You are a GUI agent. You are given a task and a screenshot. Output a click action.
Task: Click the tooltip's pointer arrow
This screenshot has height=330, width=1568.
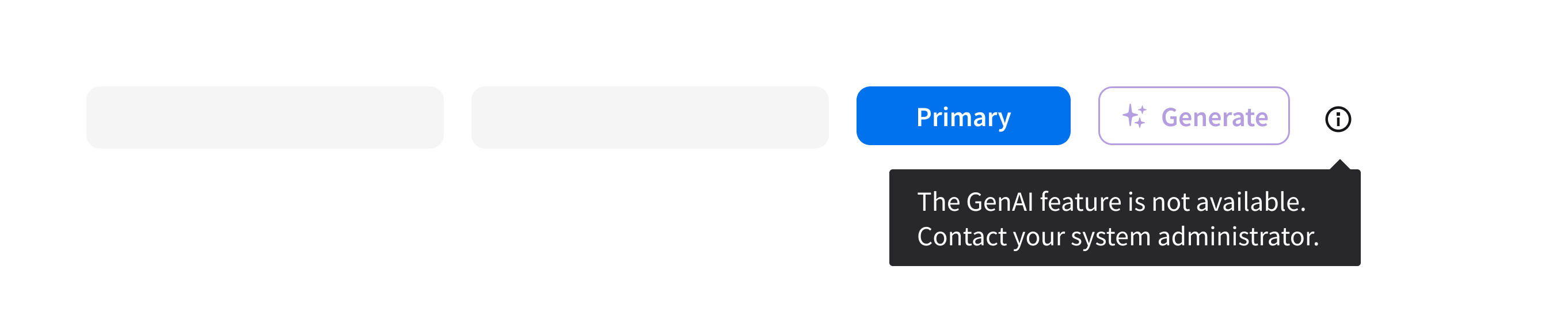(x=1339, y=165)
